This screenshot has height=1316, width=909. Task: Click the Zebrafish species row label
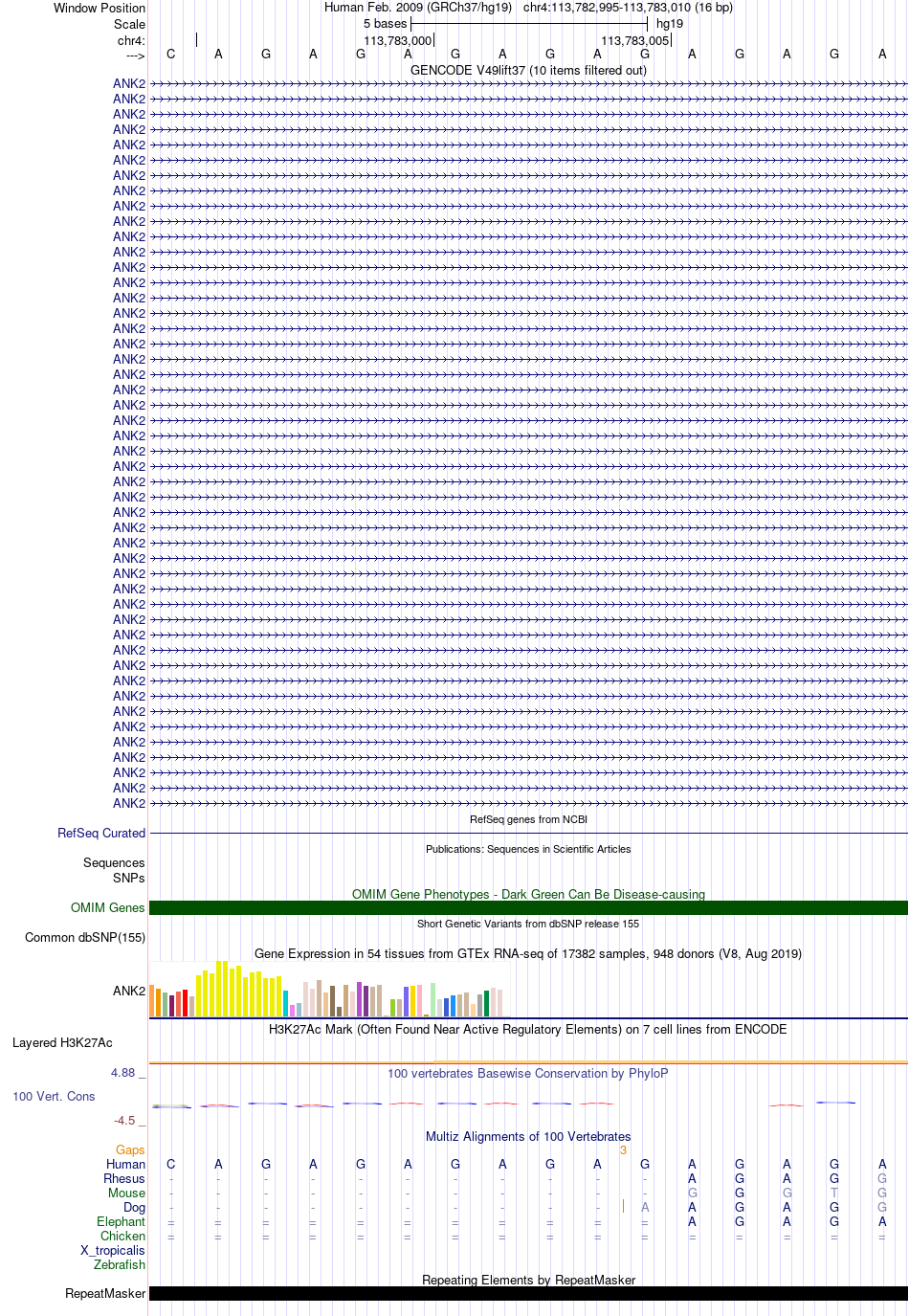point(120,1264)
